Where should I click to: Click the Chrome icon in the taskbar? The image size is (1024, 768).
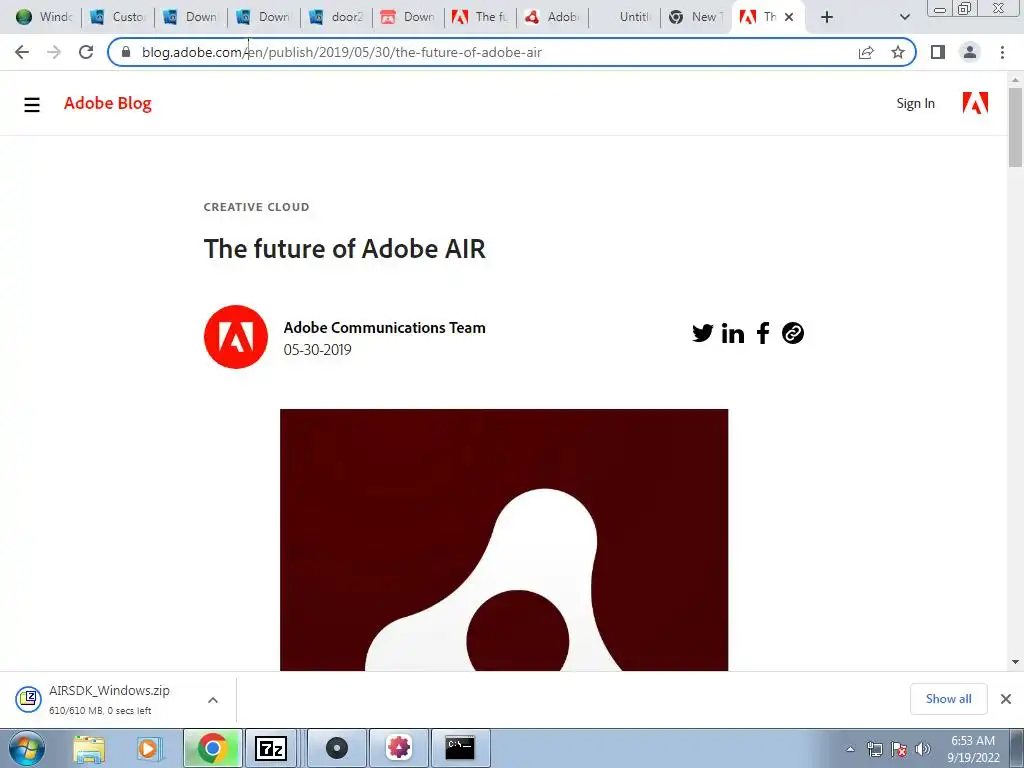tap(212, 748)
